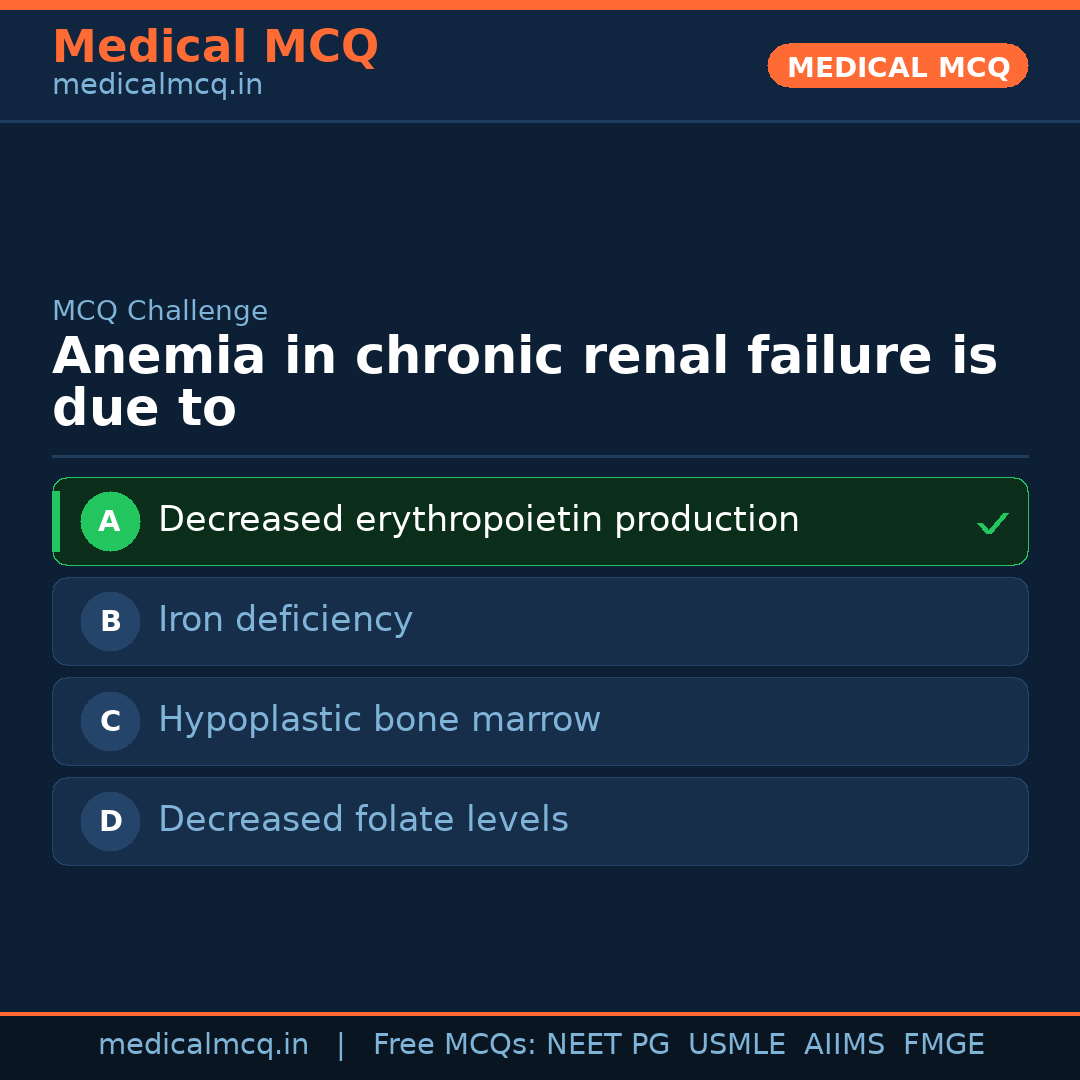Image resolution: width=1080 pixels, height=1080 pixels.
Task: Click the green A option circle
Action: [x=110, y=521]
